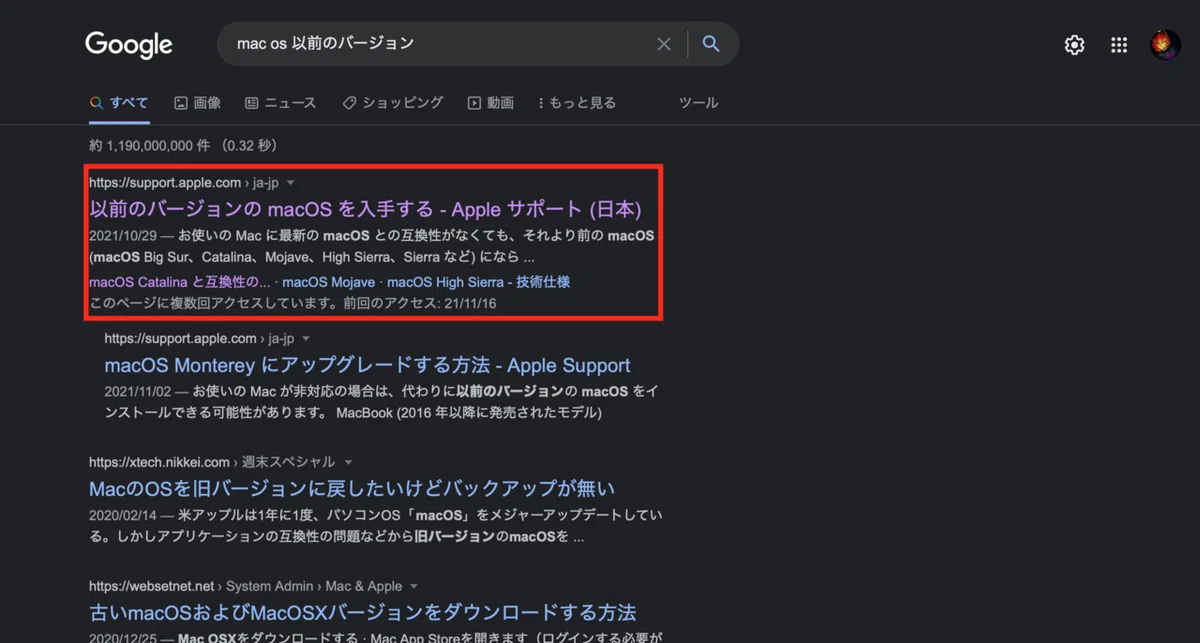Open 古いmacOSおよびMacOSXバージョン result
The height and width of the screenshot is (643, 1200).
click(363, 612)
